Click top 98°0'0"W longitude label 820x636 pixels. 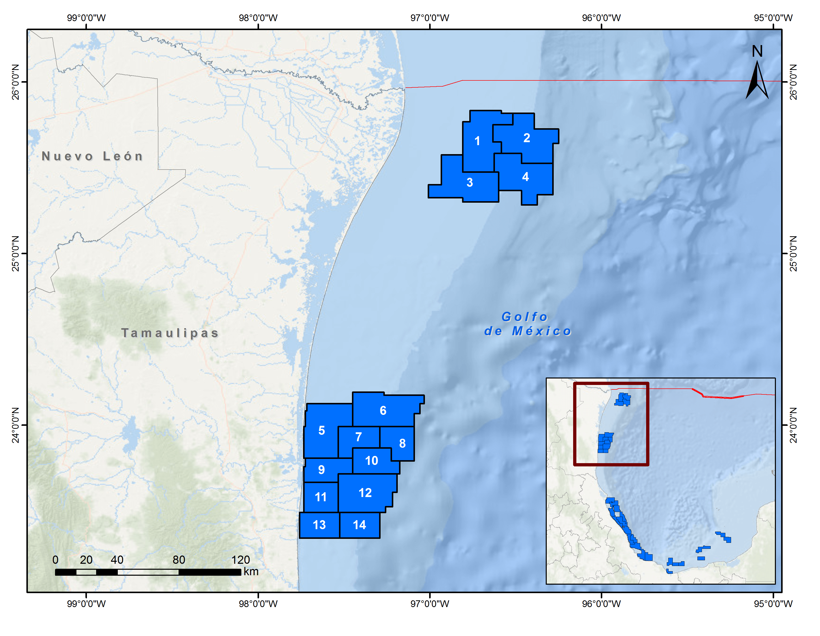click(x=258, y=18)
